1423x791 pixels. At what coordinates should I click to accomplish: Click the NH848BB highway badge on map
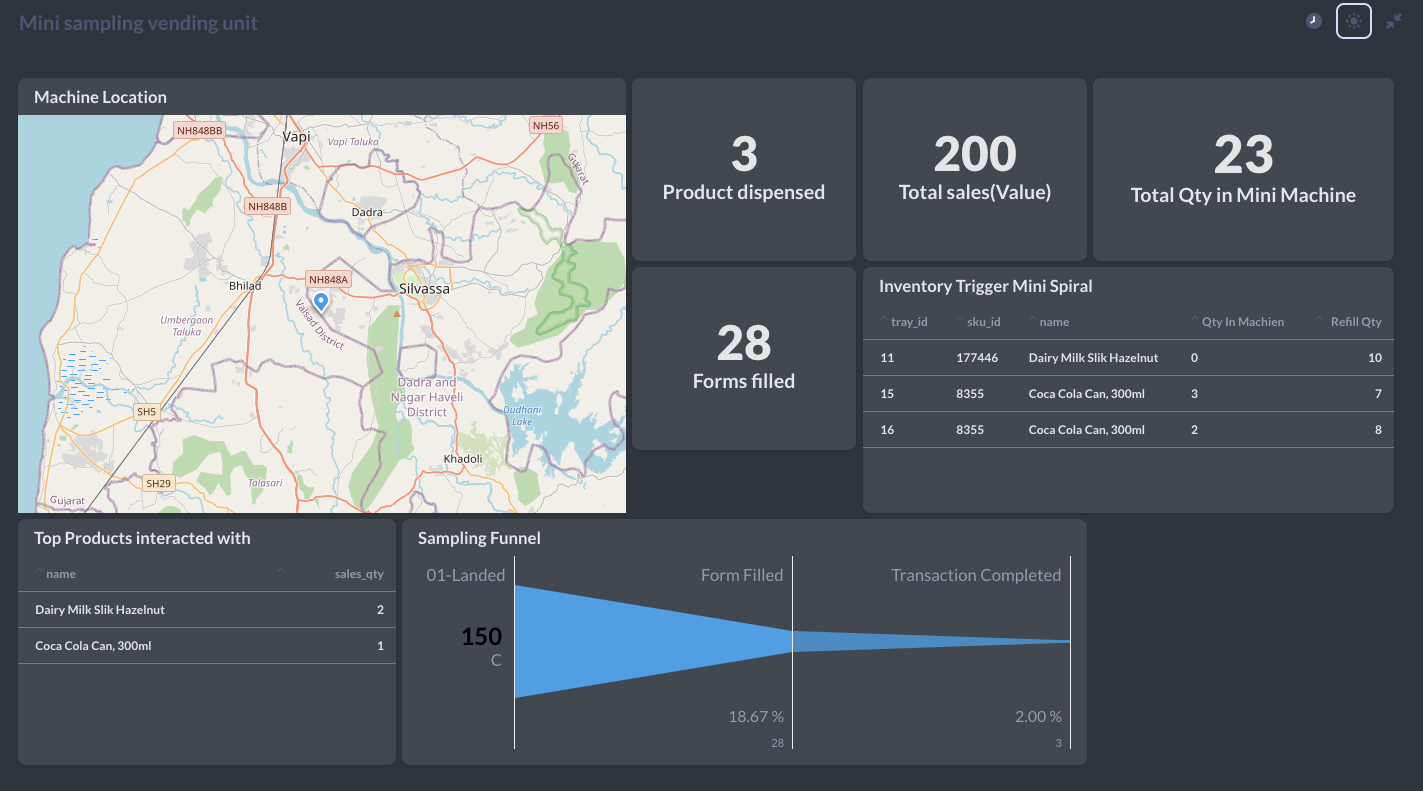coord(199,130)
